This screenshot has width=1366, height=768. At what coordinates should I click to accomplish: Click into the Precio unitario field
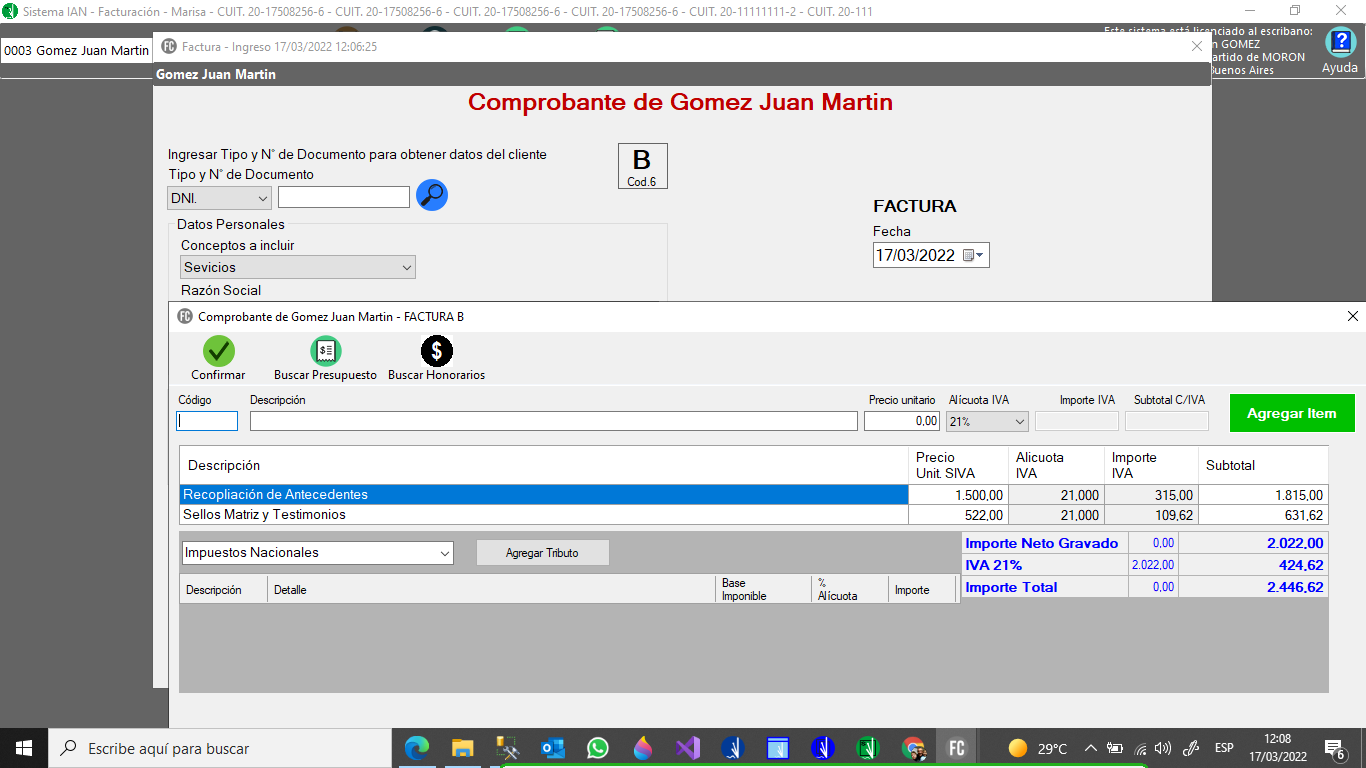coord(902,421)
